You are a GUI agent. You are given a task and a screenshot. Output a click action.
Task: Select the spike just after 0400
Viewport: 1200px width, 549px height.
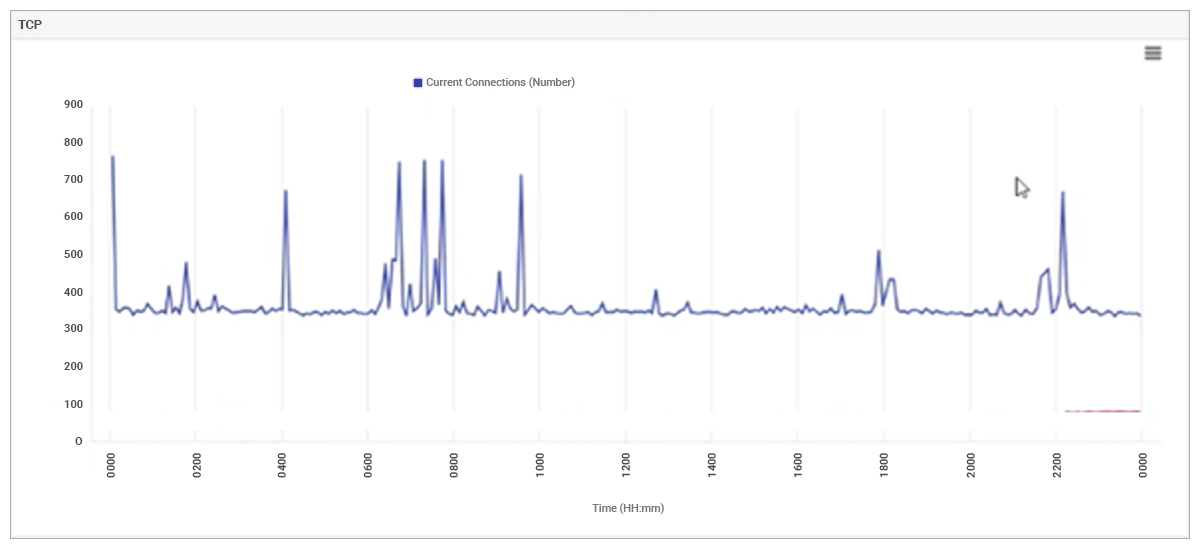[x=286, y=192]
